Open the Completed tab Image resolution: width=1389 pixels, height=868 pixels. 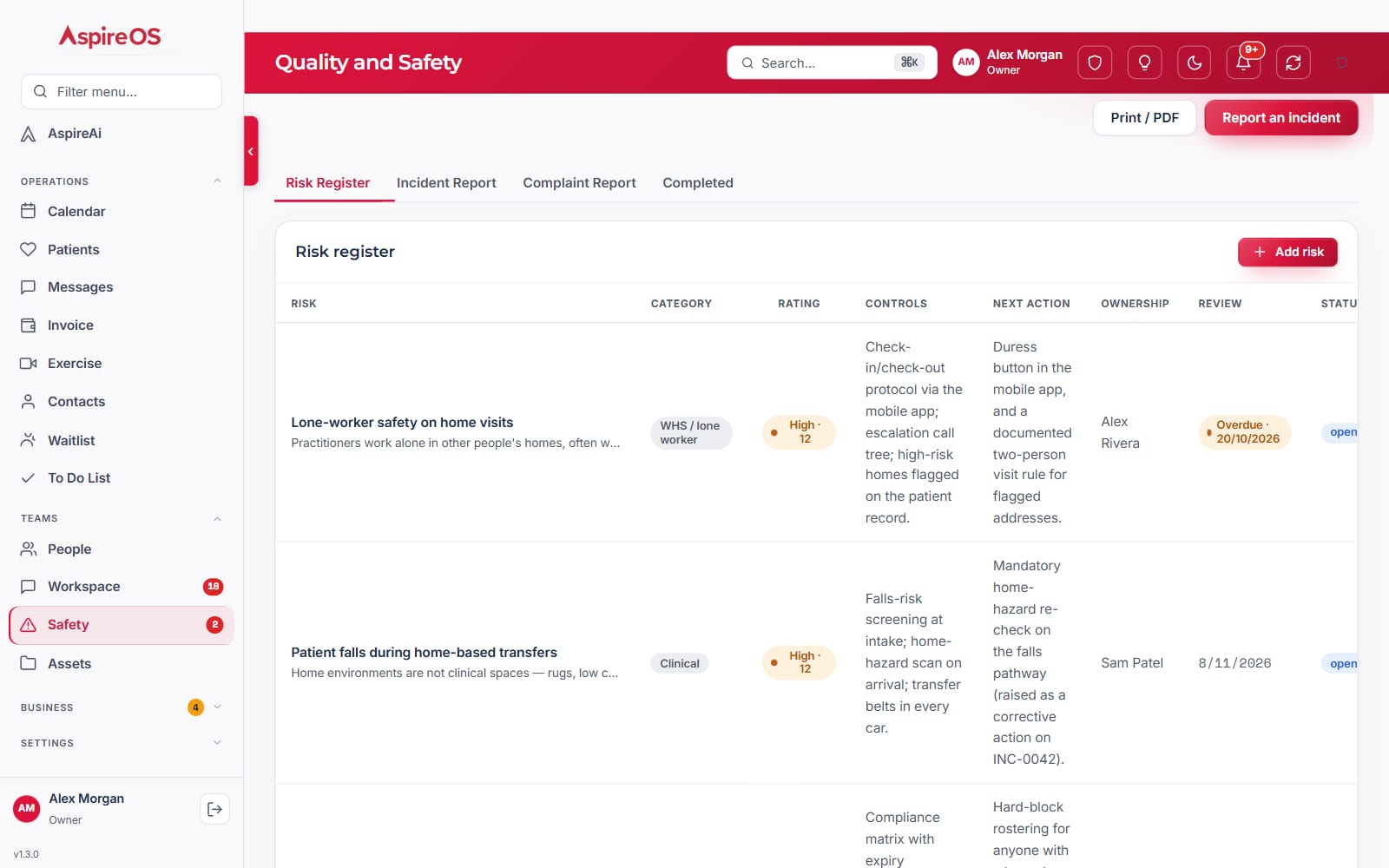click(x=698, y=183)
